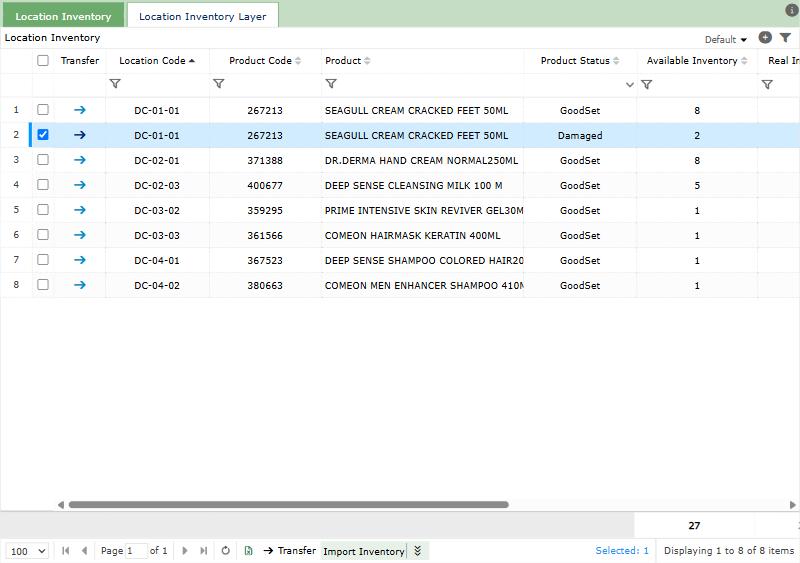Go to last page in pager
Viewport: 800px width, 563px height.
(x=204, y=551)
